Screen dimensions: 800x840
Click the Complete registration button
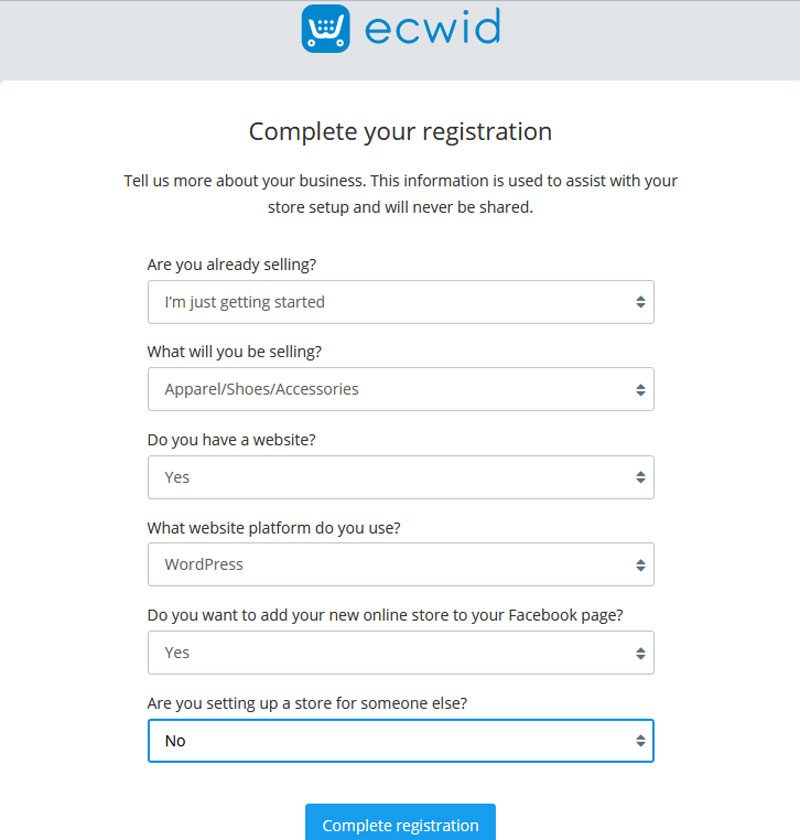400,823
